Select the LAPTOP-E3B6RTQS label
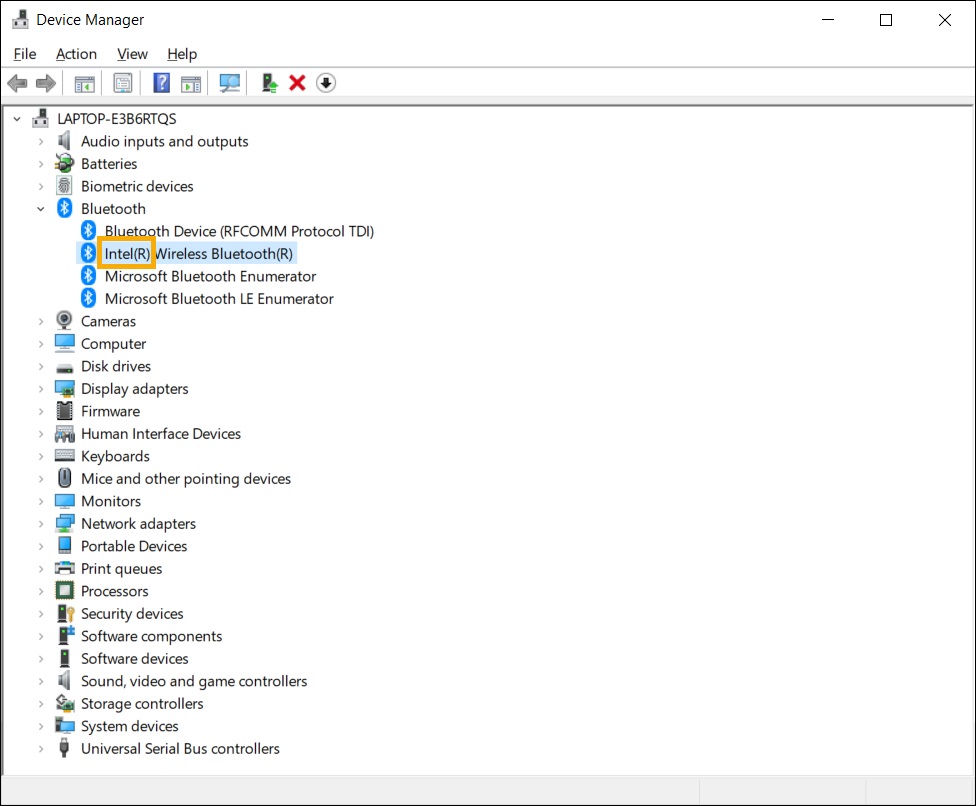Screen dimensions: 976x806 point(117,118)
